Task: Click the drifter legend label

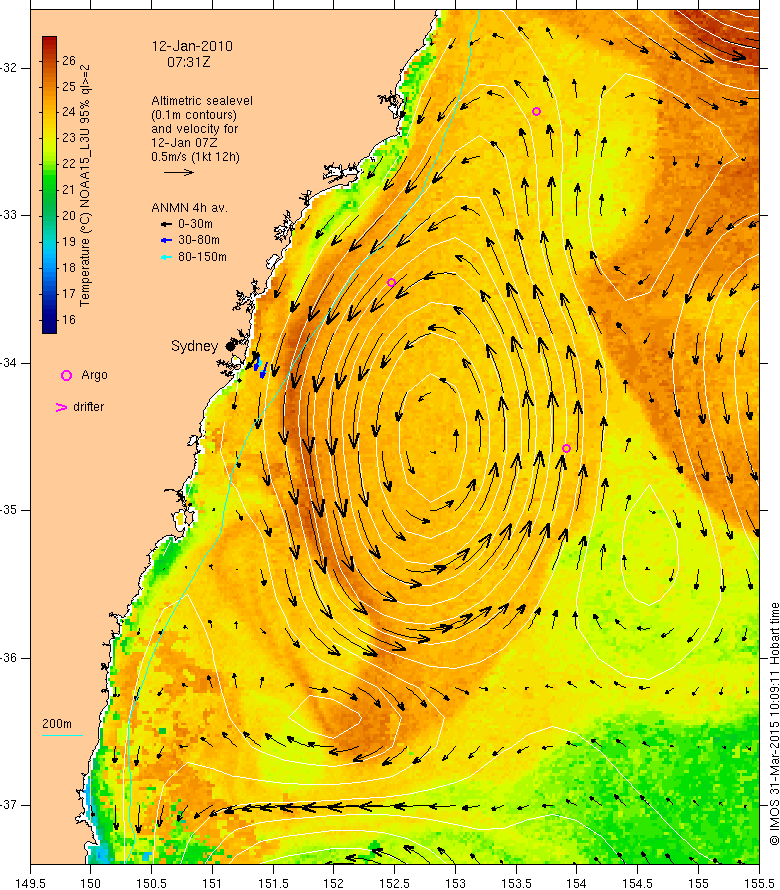Action: coord(89,407)
